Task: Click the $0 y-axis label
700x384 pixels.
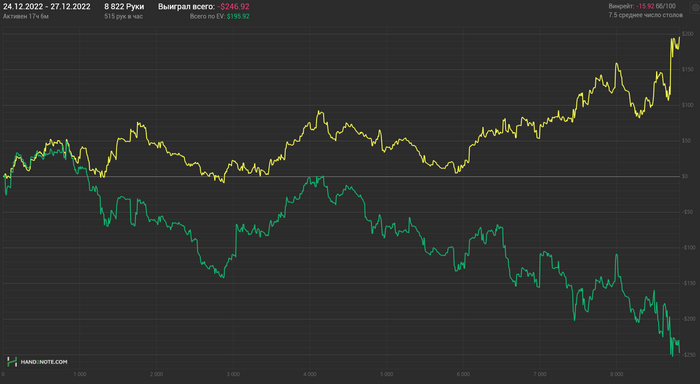Action: (x=685, y=176)
